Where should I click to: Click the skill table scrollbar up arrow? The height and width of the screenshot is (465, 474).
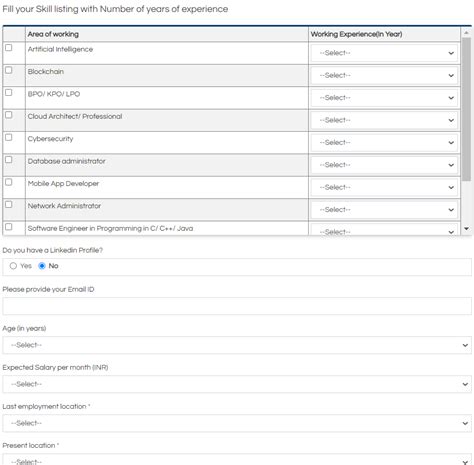466,33
